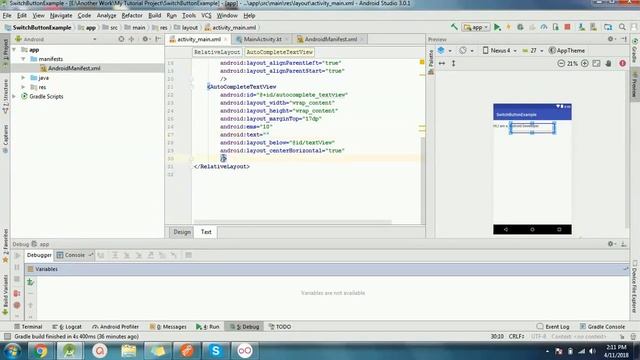The image size is (640, 360).
Task: Open the Event Log
Action: pos(553,327)
